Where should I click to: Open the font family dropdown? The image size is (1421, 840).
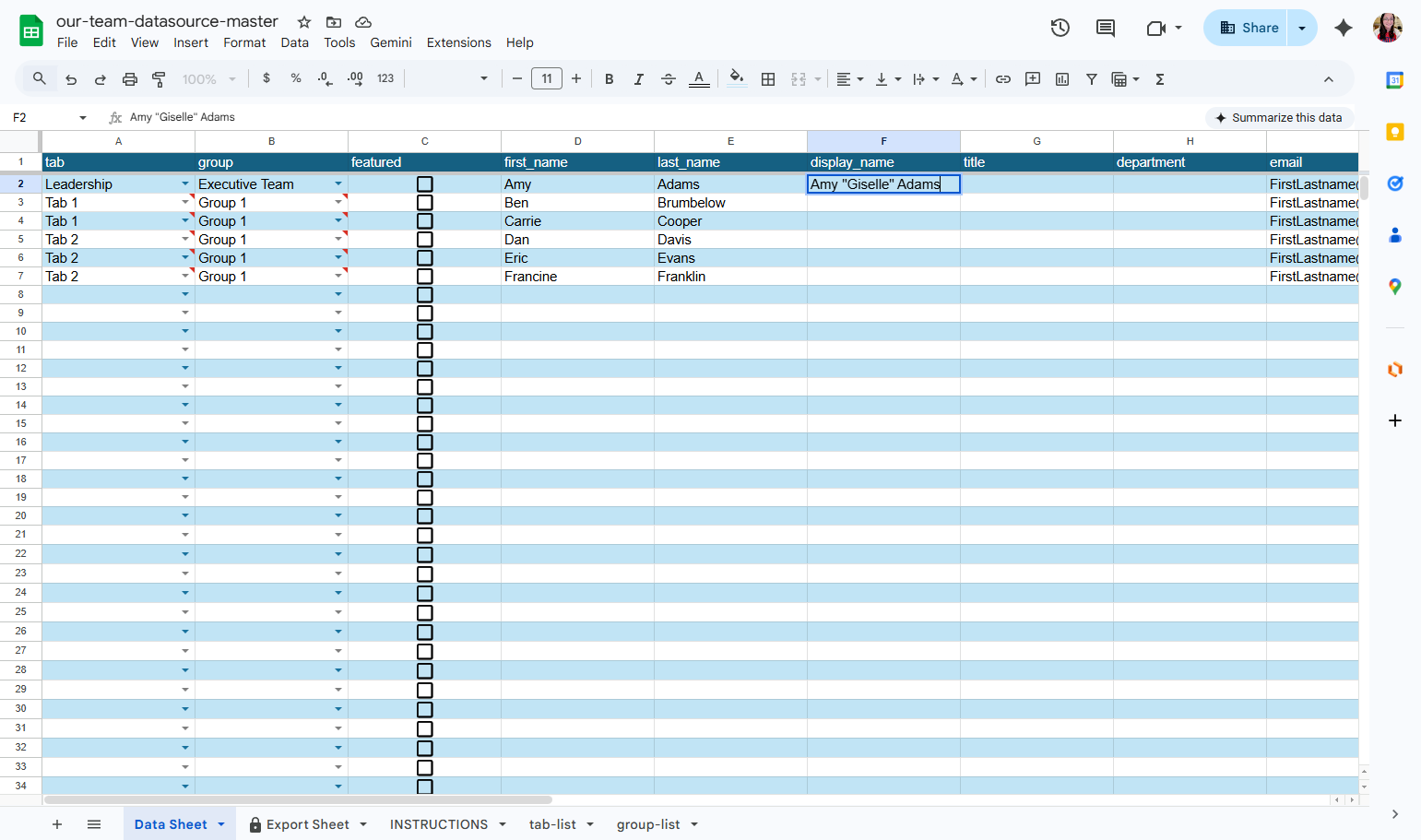[451, 79]
